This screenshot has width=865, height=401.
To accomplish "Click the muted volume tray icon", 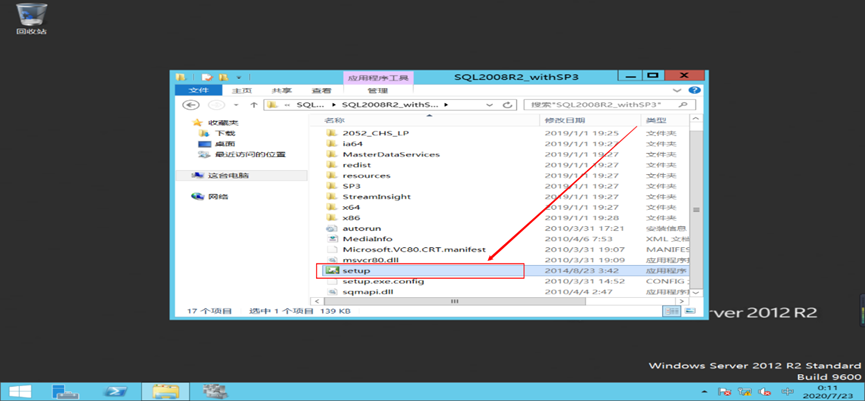I will pyautogui.click(x=764, y=392).
